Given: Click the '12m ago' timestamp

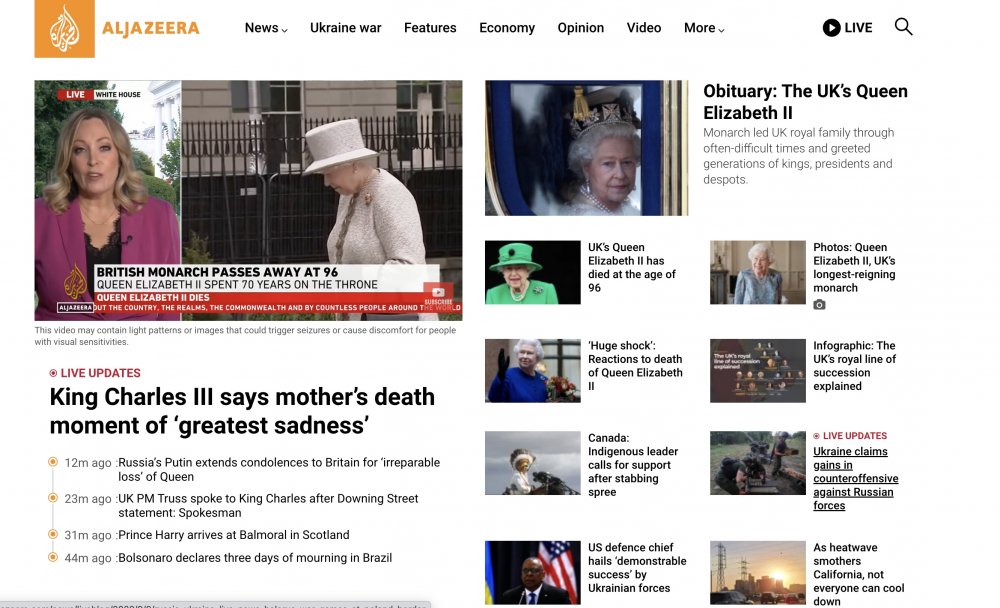Looking at the screenshot, I should coord(88,463).
